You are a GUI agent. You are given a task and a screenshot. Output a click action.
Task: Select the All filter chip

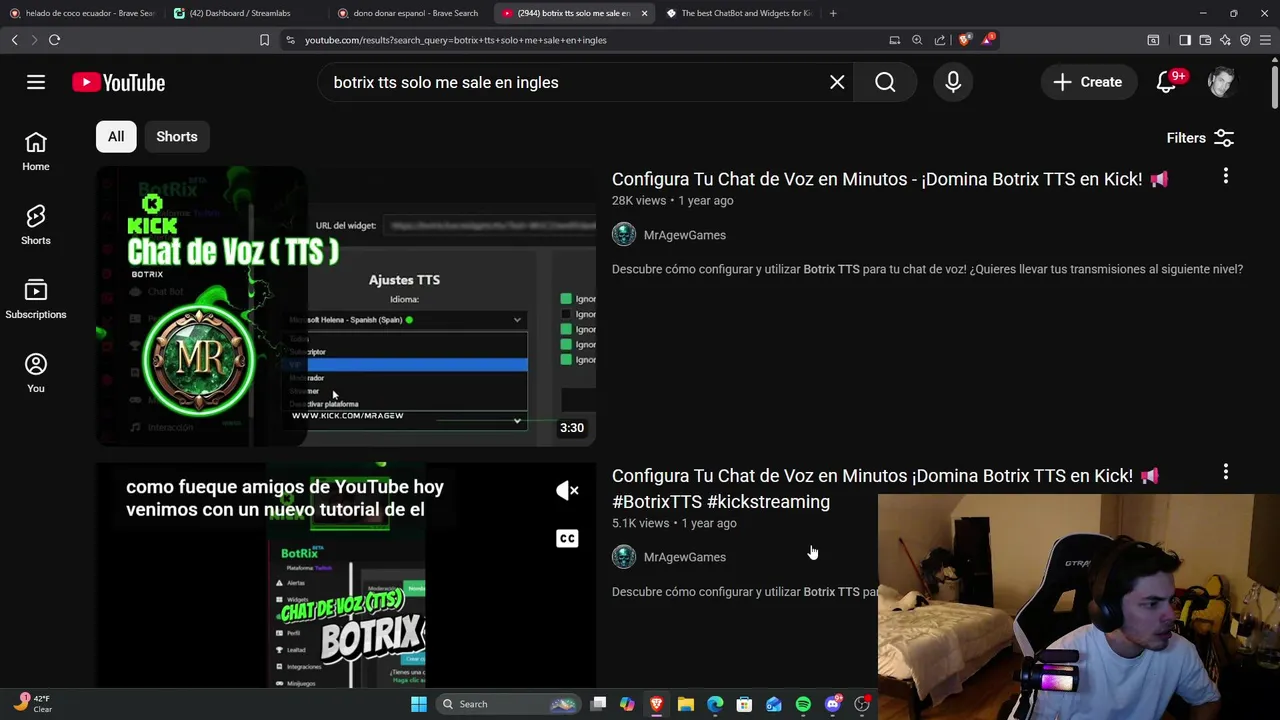(116, 137)
